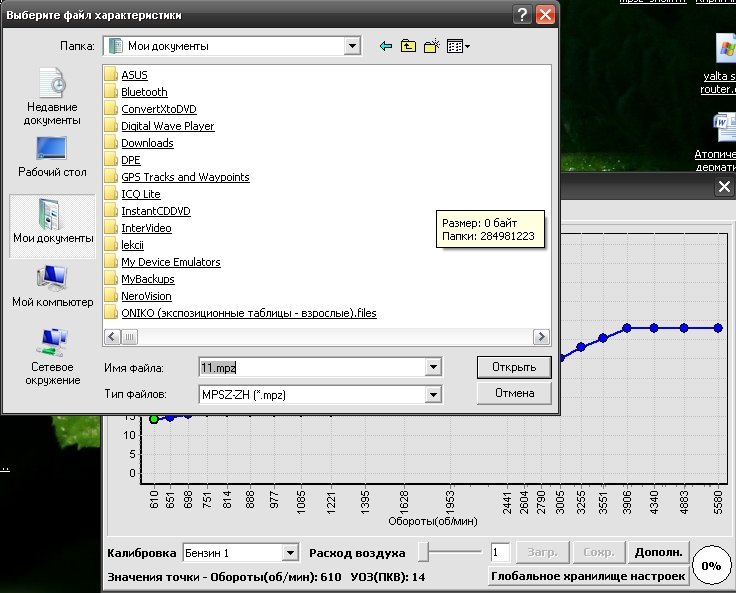Screen dimensions: 736x593
Task: Open the file type MPSZ-ZH dropdown
Action: [432, 395]
